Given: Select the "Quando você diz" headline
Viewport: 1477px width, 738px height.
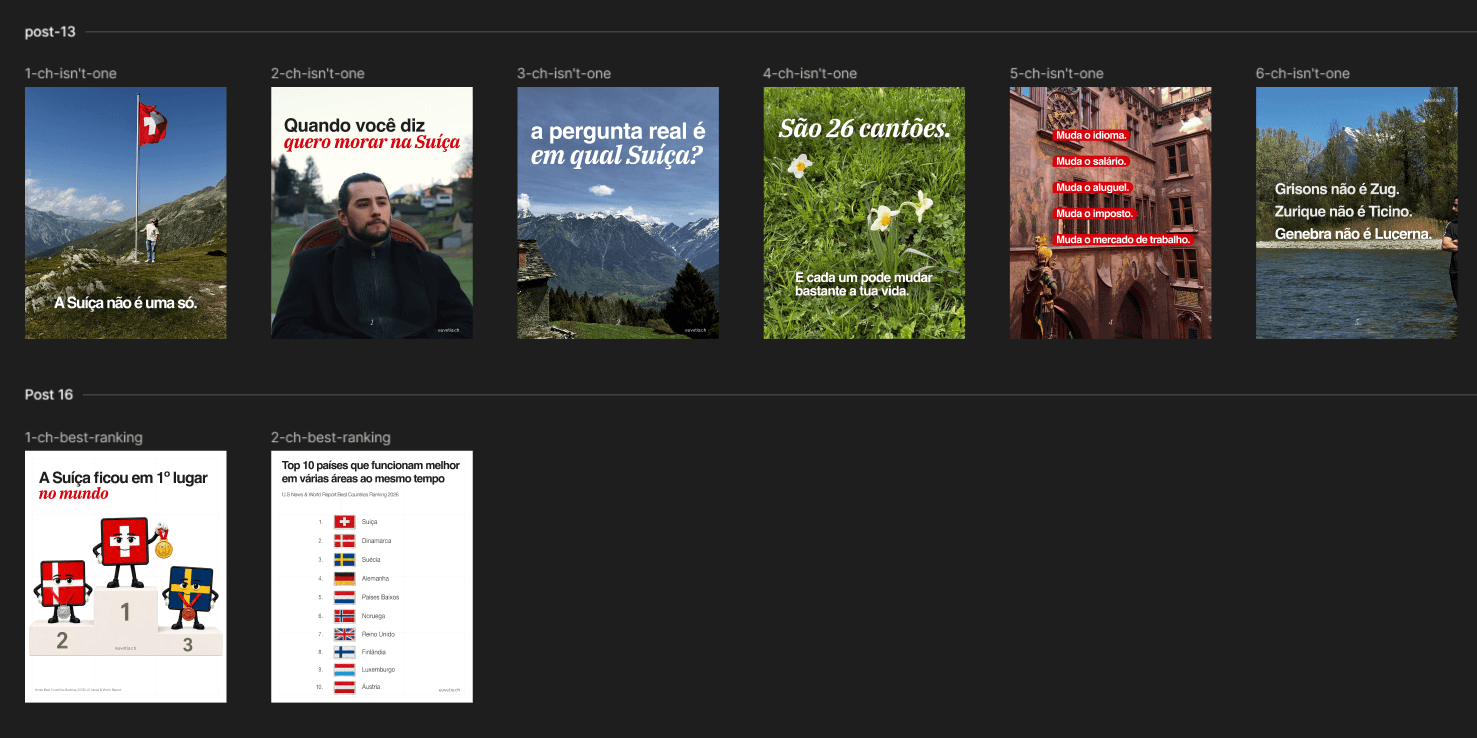Looking at the screenshot, I should [354, 125].
